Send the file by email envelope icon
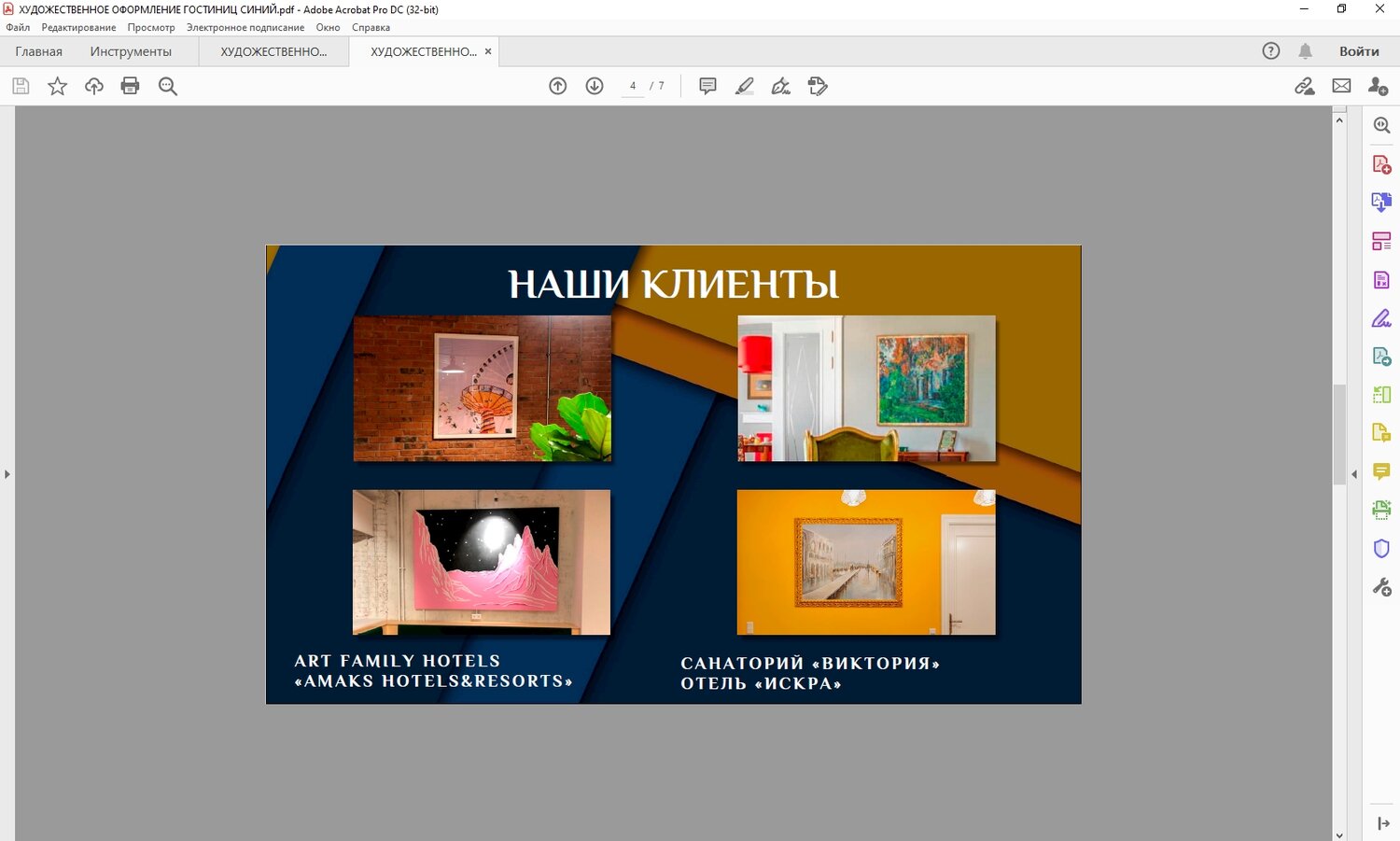The width and height of the screenshot is (1400, 841). click(1341, 86)
